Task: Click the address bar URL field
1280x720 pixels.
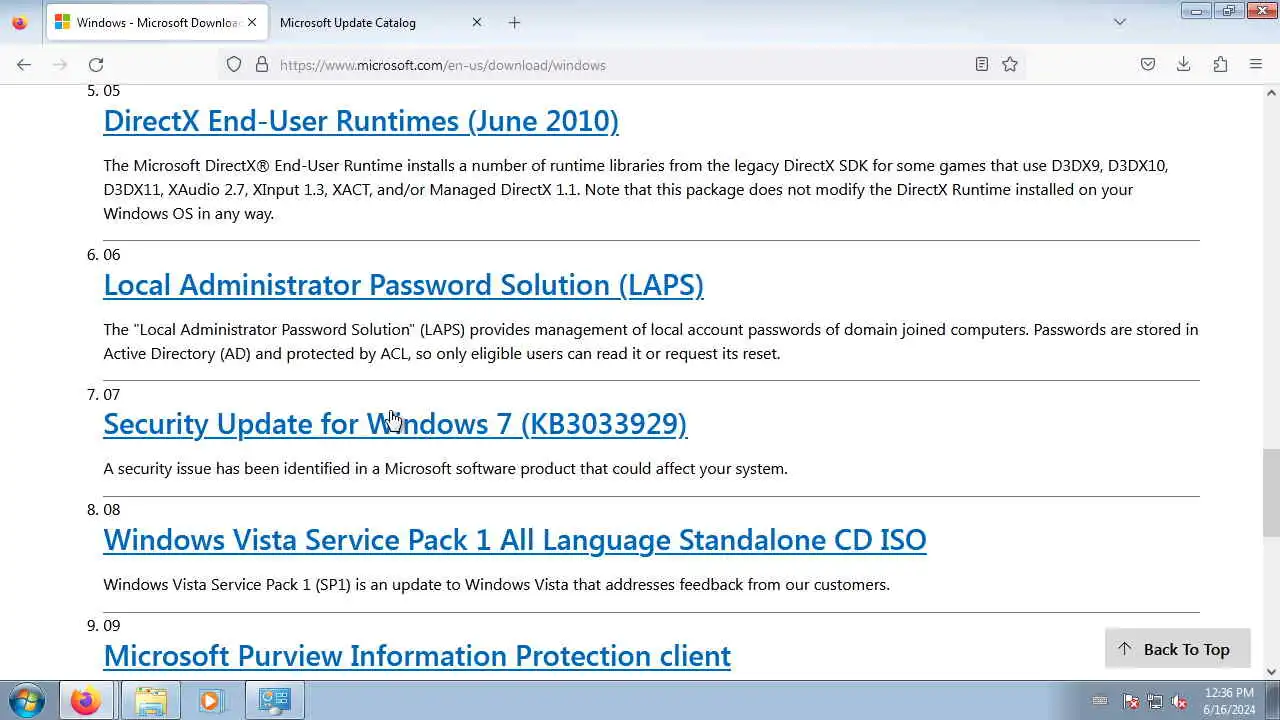Action: [620, 65]
